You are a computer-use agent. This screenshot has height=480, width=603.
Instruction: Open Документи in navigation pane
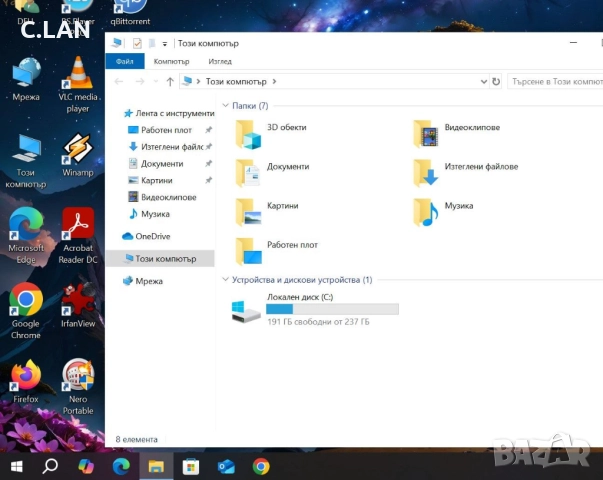pos(156,164)
